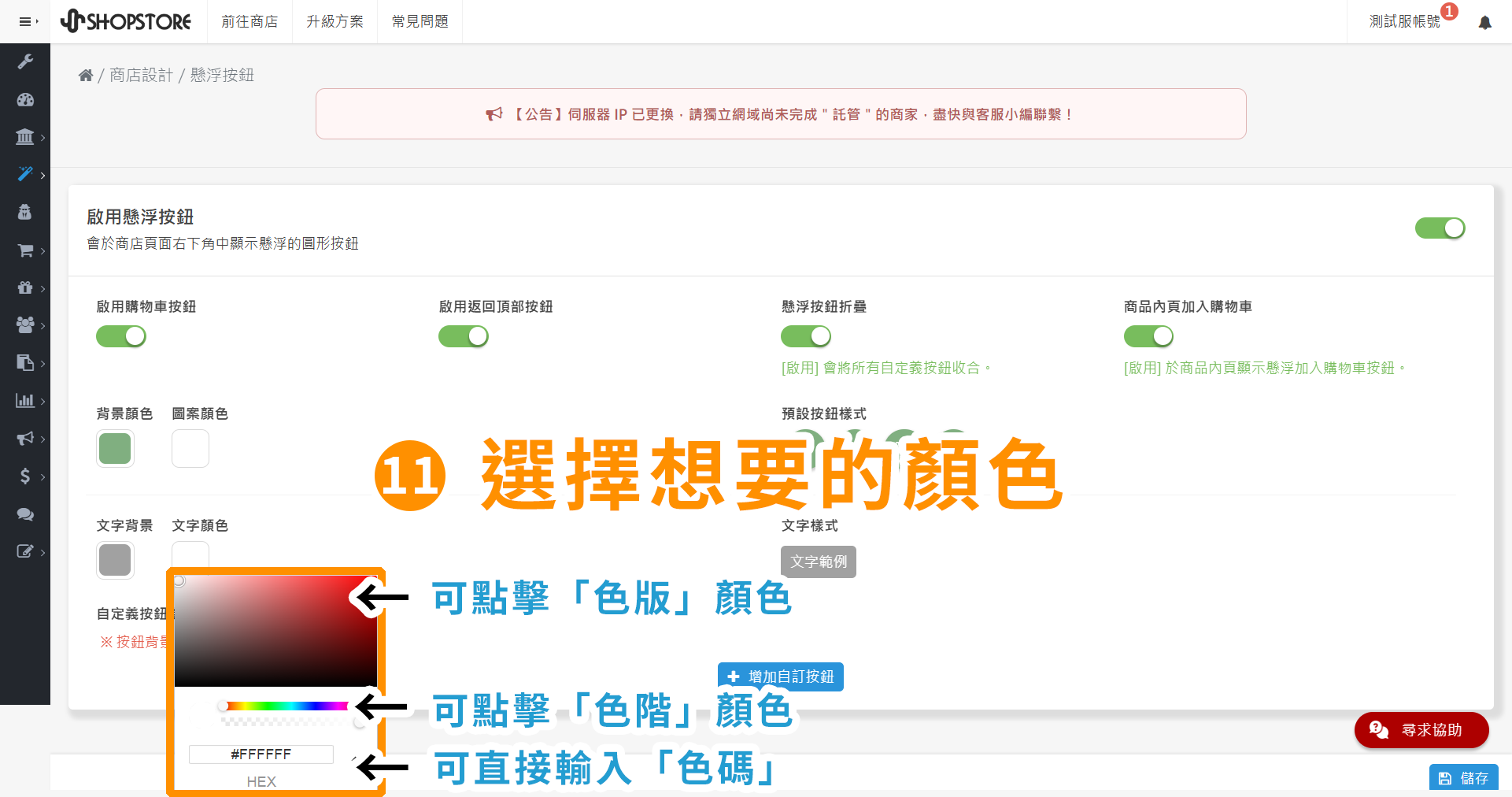Expand the megaphone sidebar submenu arrow

43,439
